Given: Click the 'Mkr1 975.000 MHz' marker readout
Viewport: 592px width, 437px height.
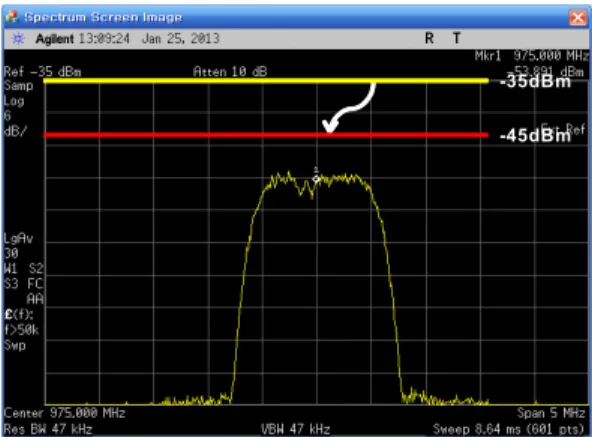Looking at the screenshot, I should coord(531,56).
